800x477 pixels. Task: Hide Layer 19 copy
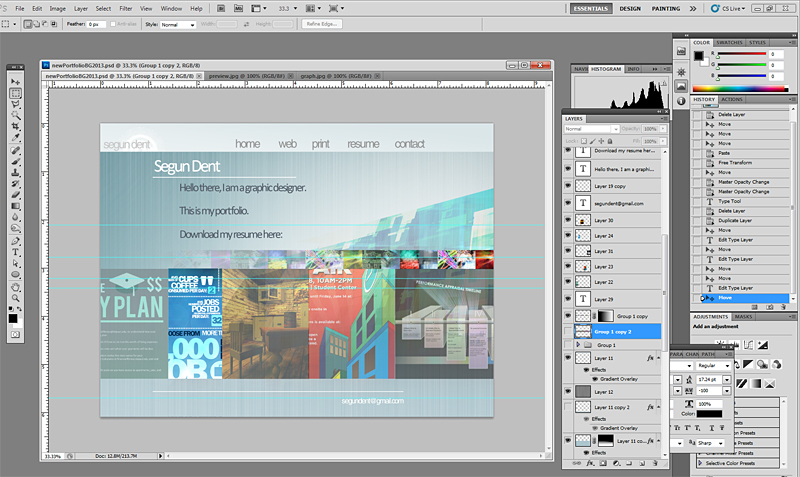[568, 186]
